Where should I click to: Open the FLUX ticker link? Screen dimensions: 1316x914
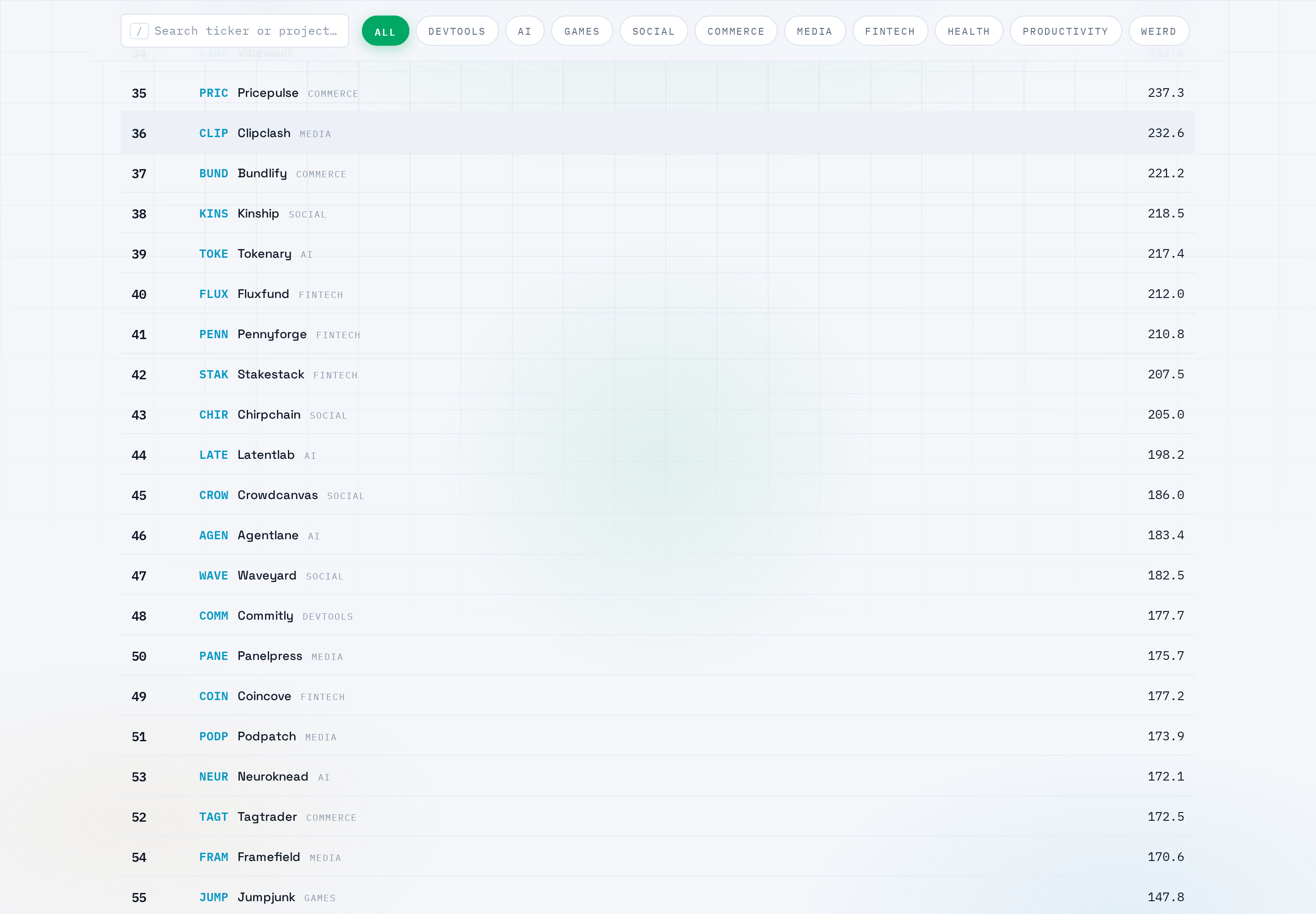[213, 294]
